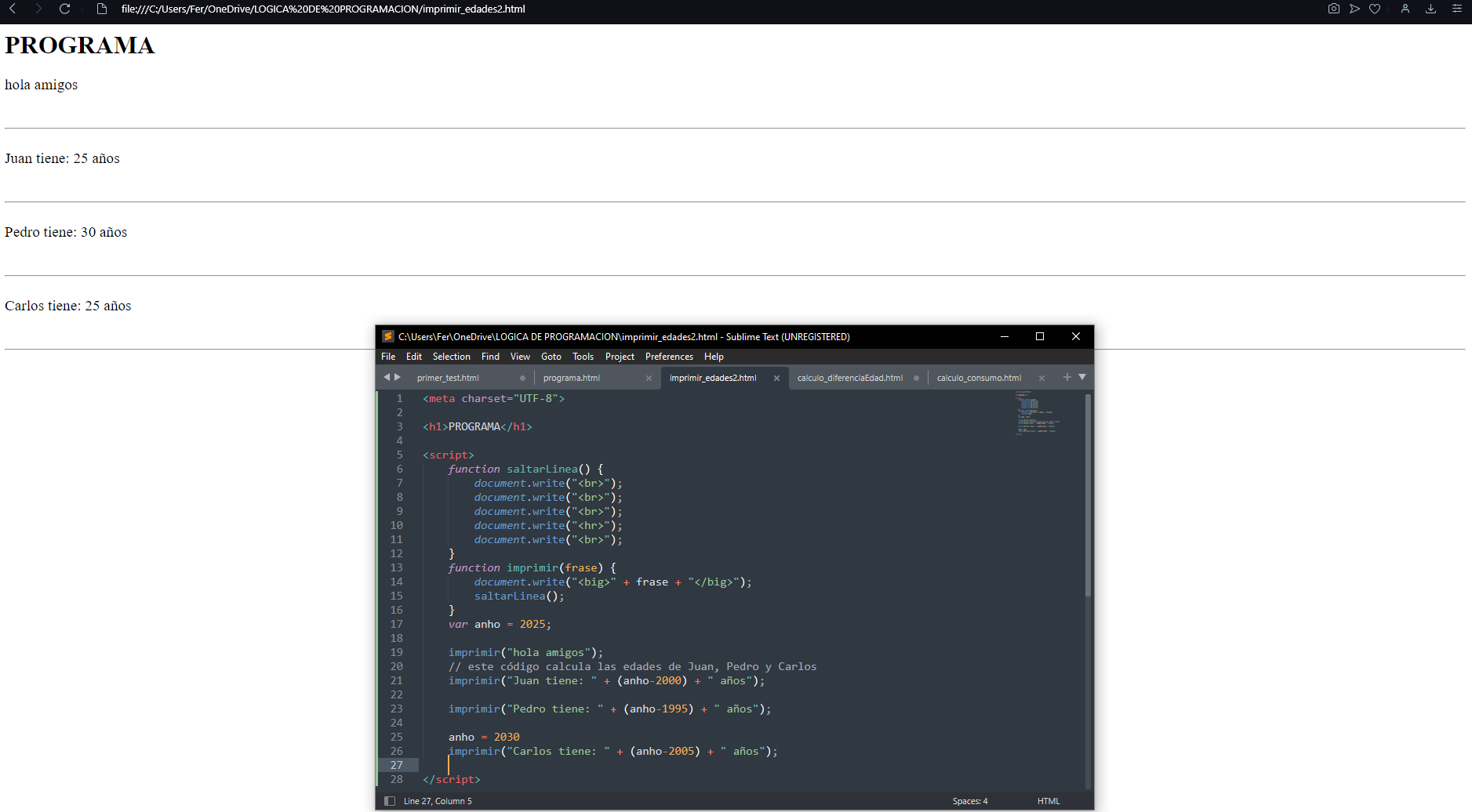The image size is (1472, 812).
Task: Click the browser forward arrow
Action: pos(38,9)
